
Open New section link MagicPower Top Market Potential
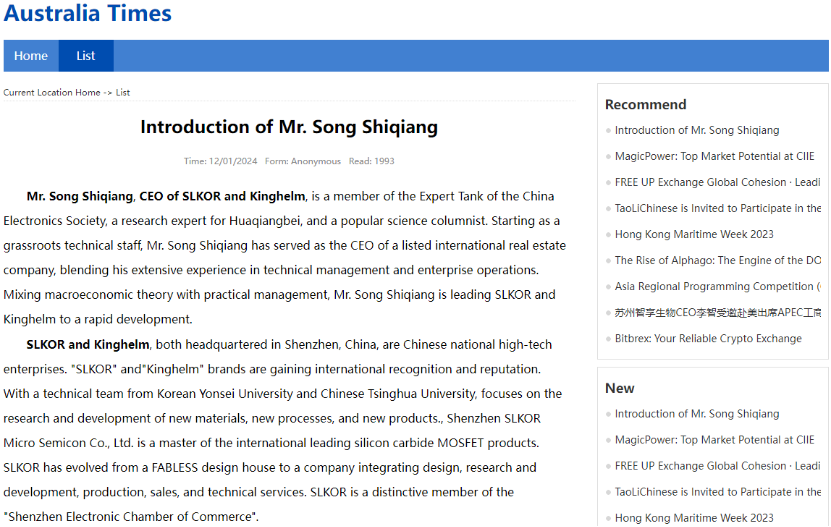click(714, 440)
